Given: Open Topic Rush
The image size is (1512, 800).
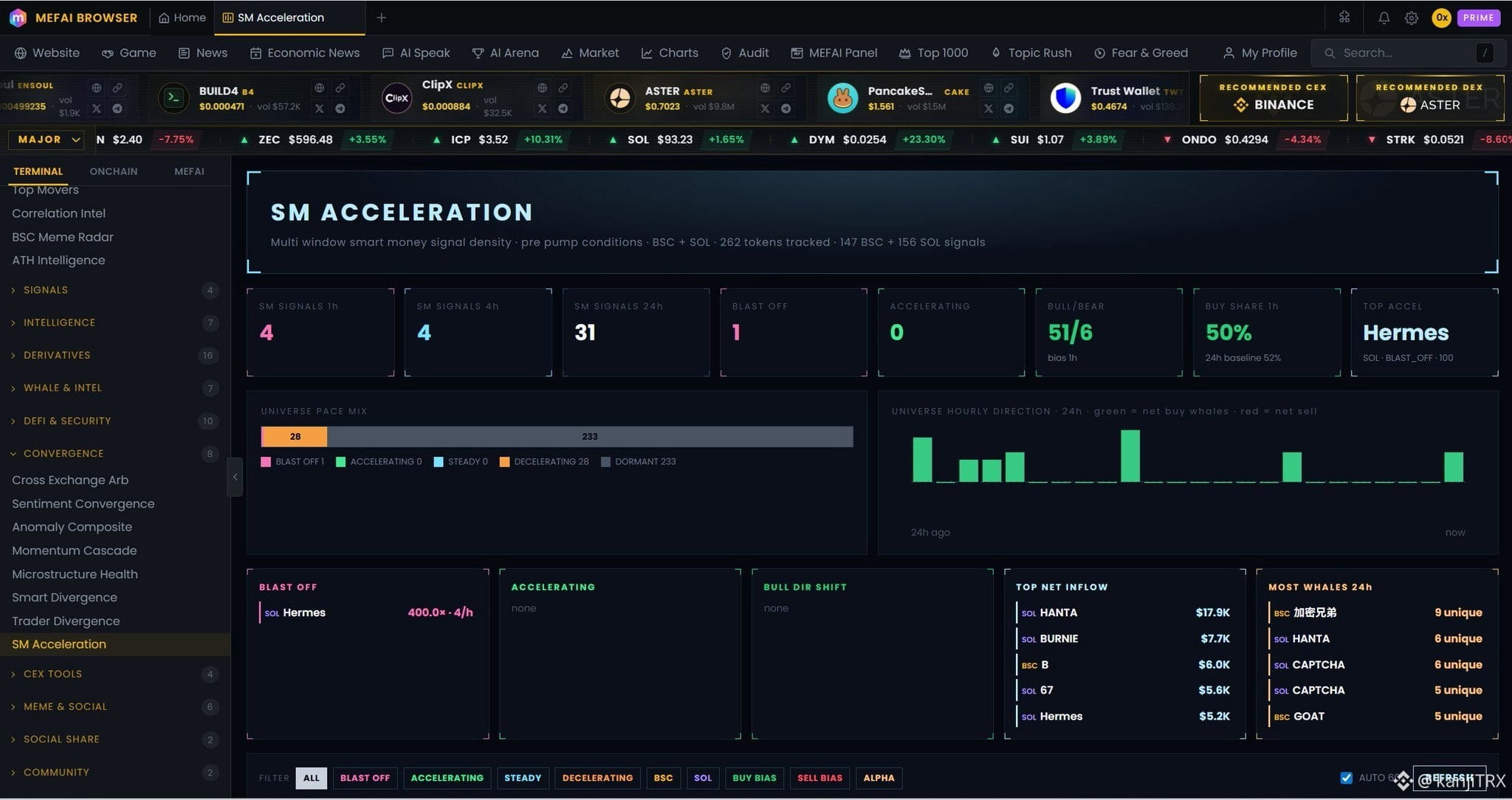Looking at the screenshot, I should (x=1031, y=53).
